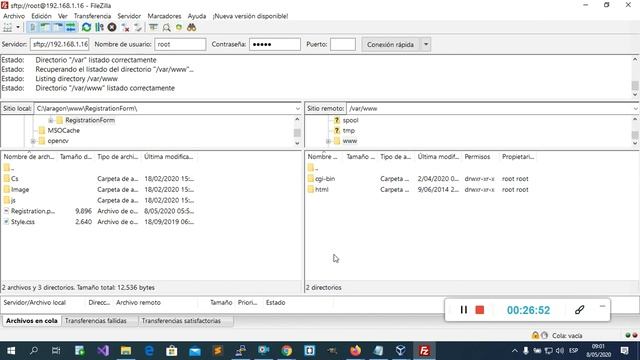Expand the RegistrationForm tree node

(x=51, y=120)
